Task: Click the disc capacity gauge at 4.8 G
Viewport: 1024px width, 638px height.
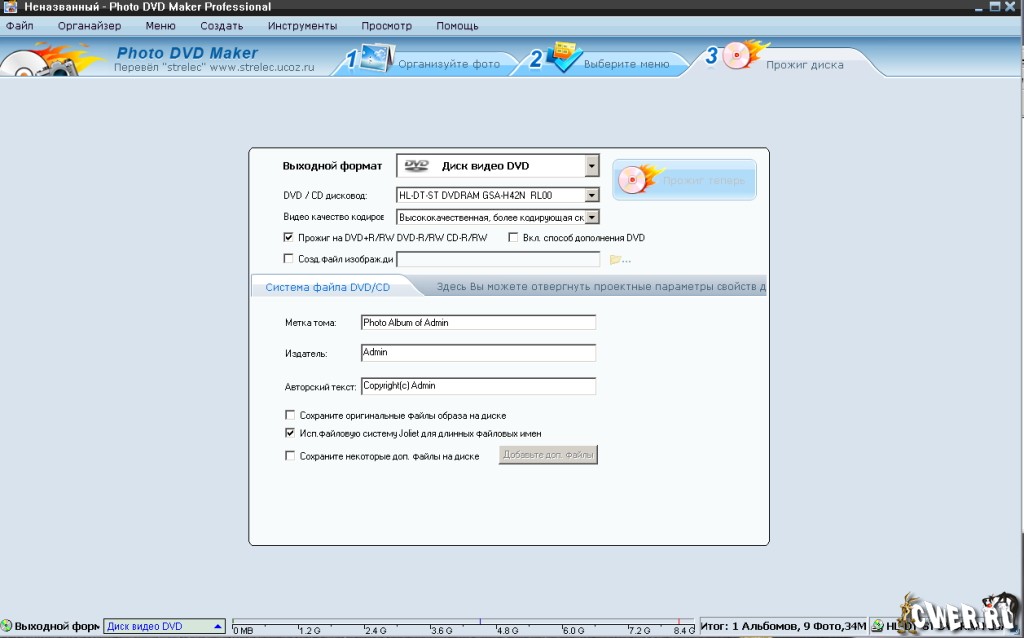Action: pyautogui.click(x=508, y=627)
